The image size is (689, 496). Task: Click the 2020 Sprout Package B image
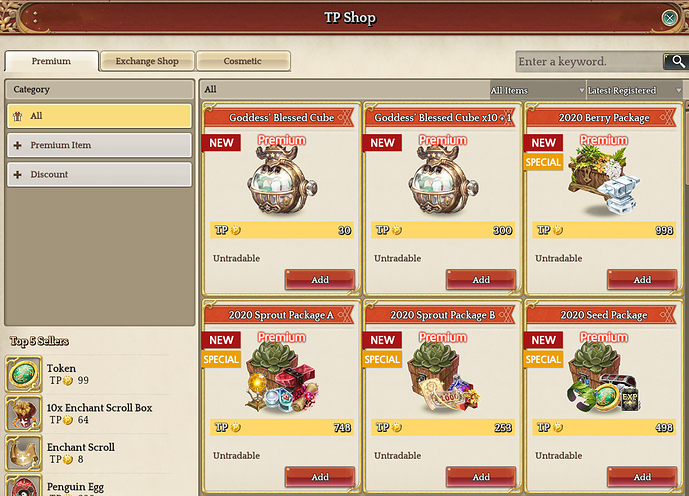(443, 377)
